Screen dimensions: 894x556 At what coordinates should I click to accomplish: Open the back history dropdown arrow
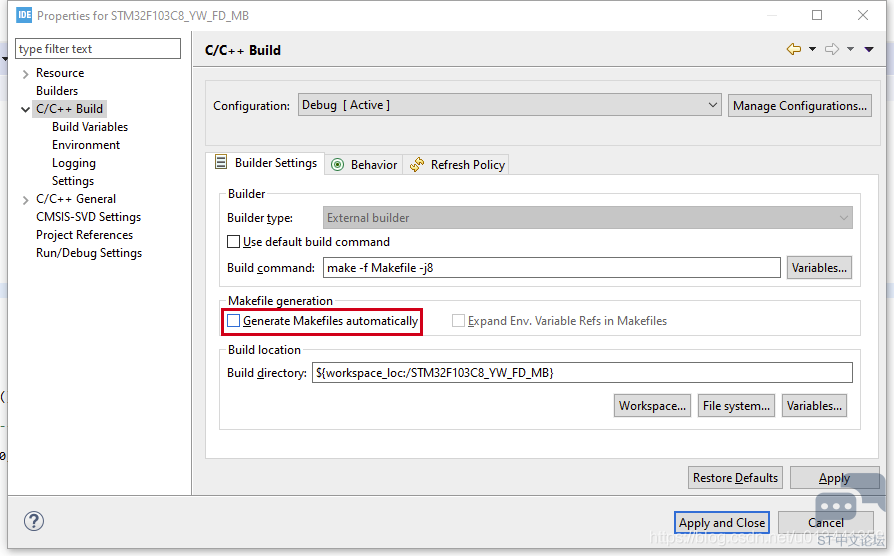[x=812, y=49]
